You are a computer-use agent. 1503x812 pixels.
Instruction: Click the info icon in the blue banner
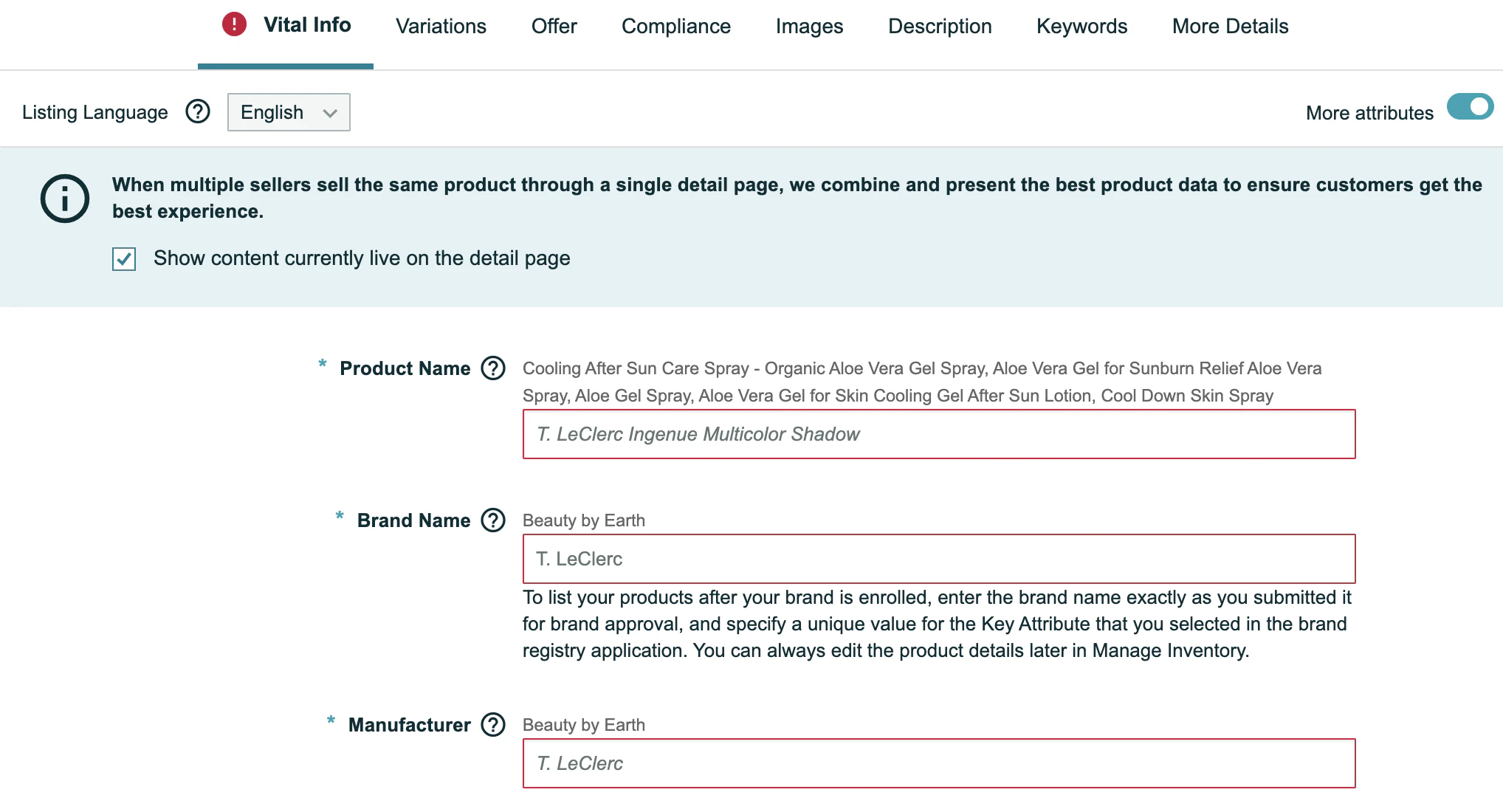pyautogui.click(x=65, y=199)
